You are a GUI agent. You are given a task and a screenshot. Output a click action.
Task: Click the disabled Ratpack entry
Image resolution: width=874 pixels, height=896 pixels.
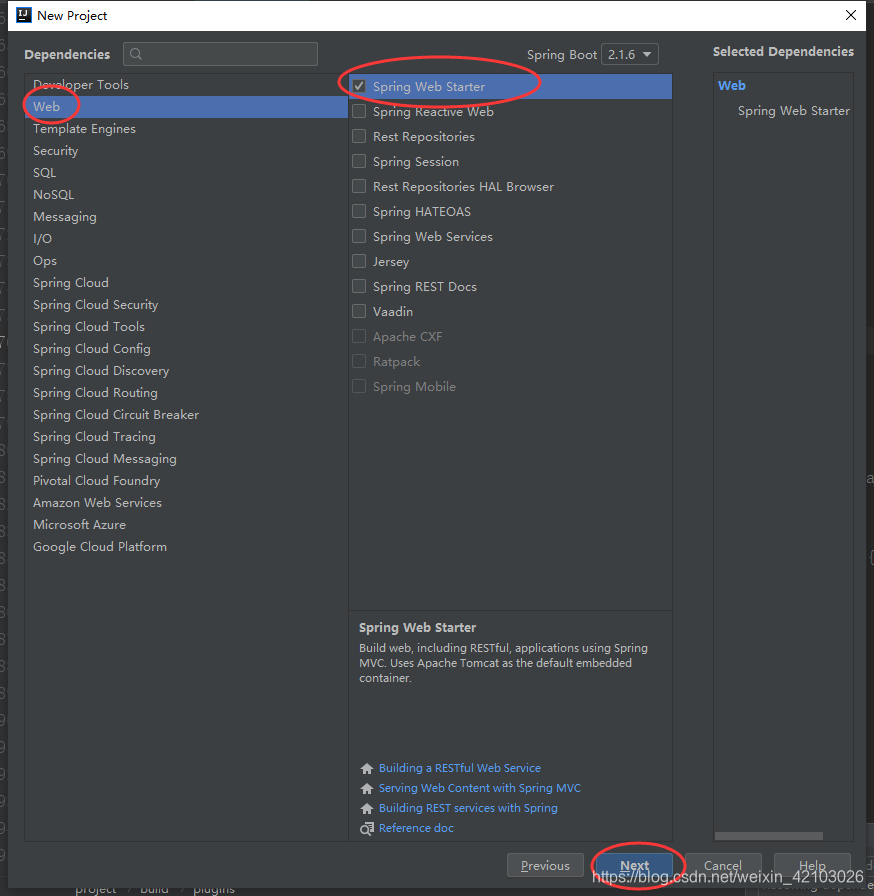510,362
